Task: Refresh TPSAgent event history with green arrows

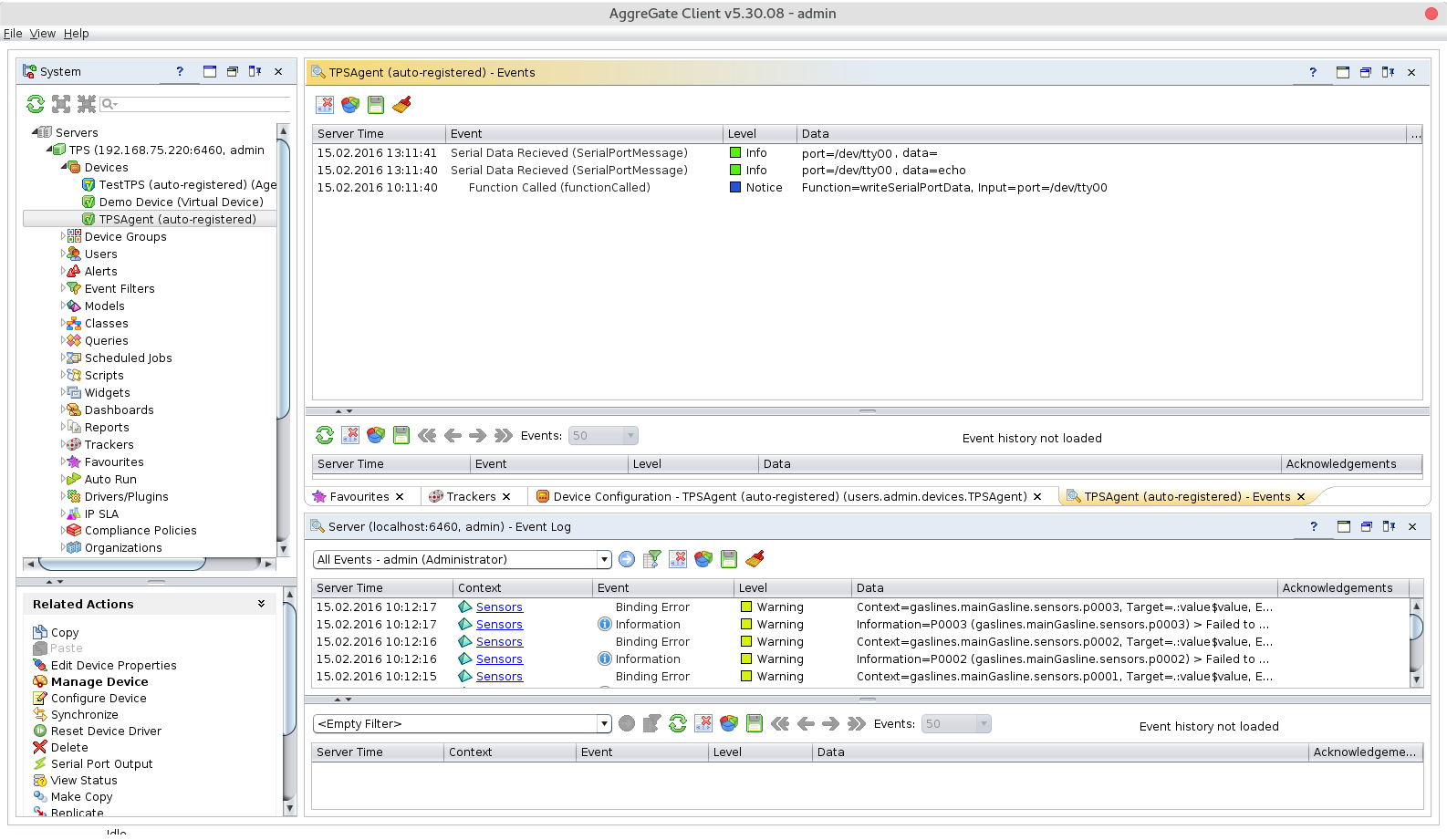Action: [325, 435]
